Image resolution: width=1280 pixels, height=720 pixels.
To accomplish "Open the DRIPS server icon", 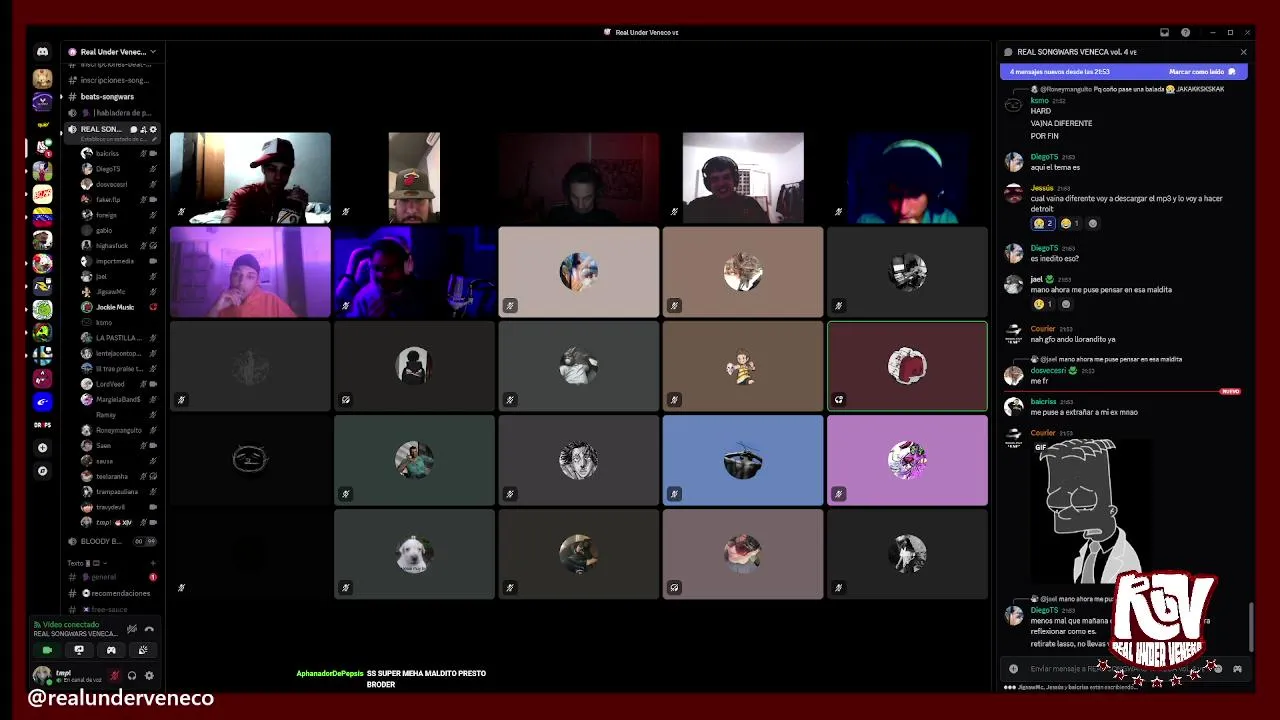I will 42,425.
